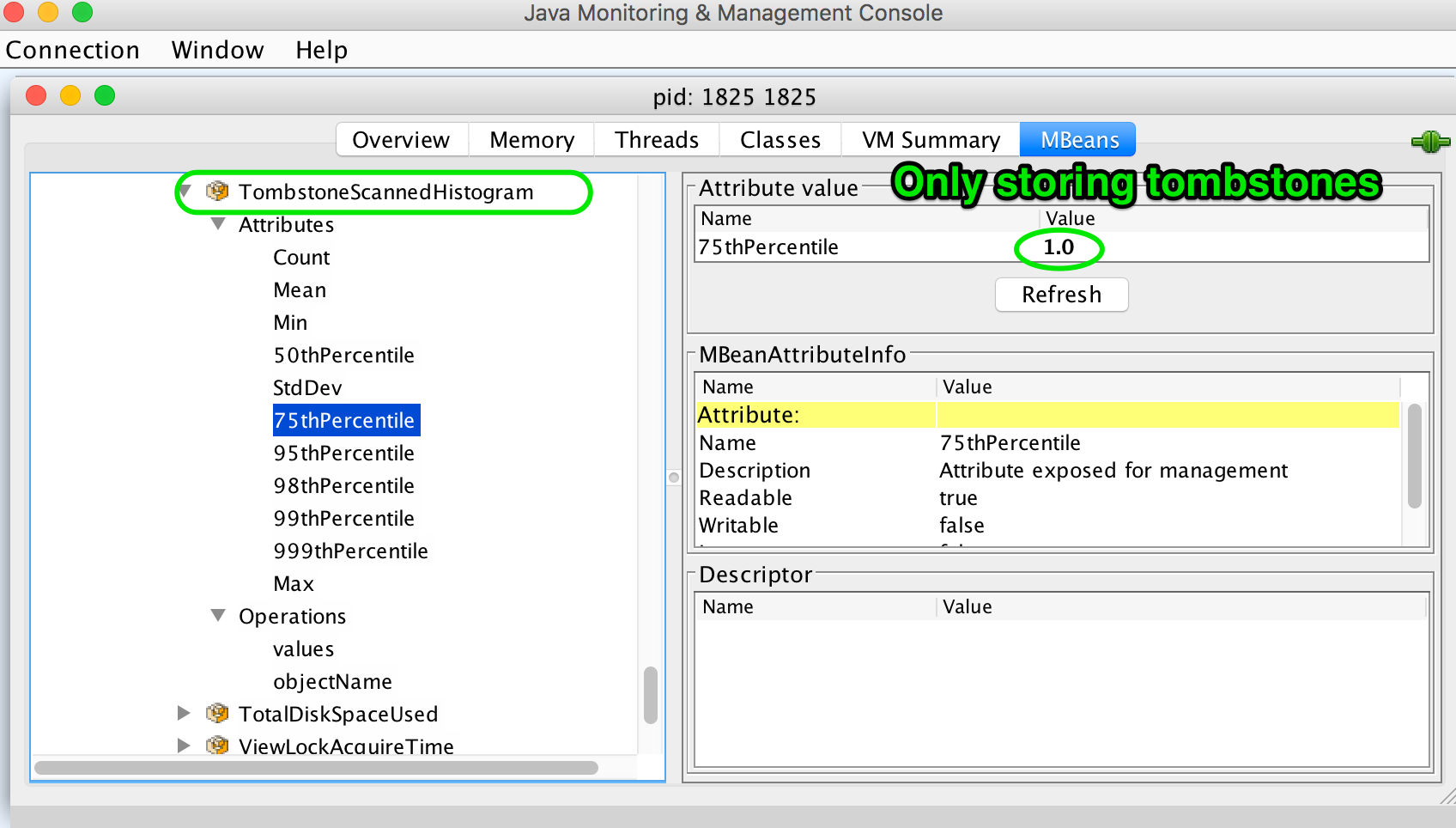Image resolution: width=1456 pixels, height=828 pixels.
Task: Expand the ViewLockAcquireTime node
Action: point(184,746)
